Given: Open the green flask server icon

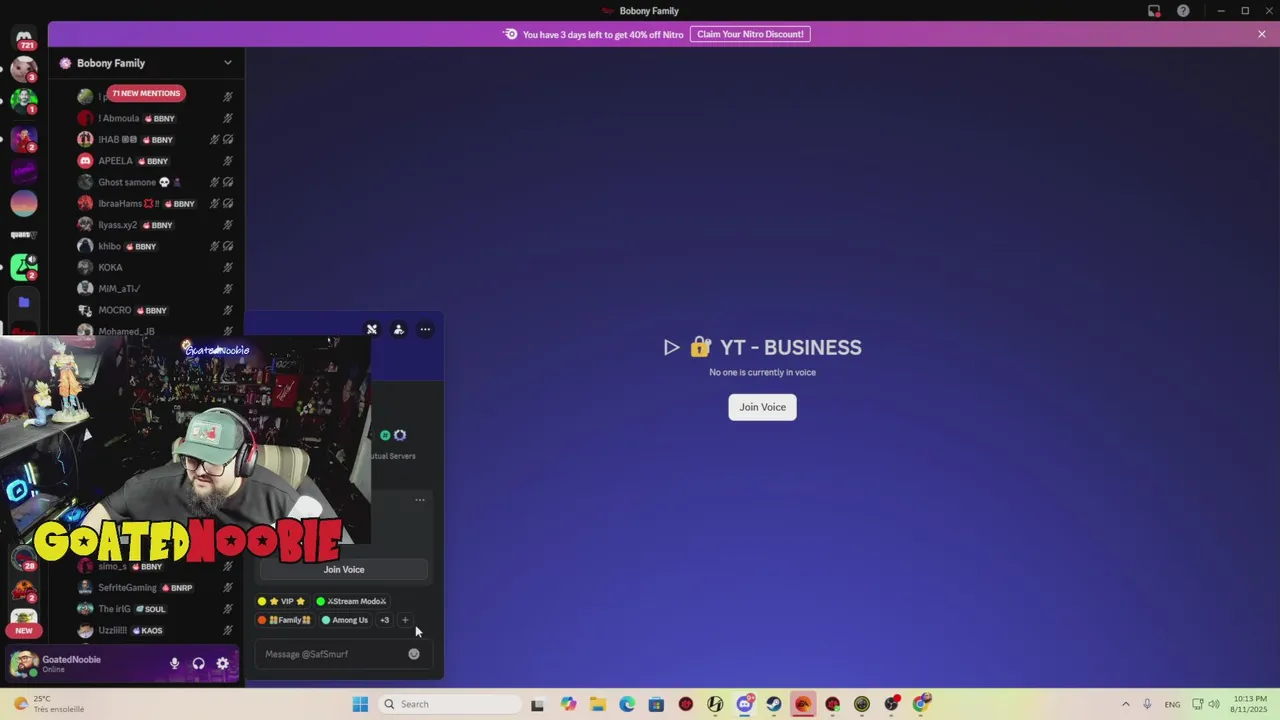Looking at the screenshot, I should pyautogui.click(x=24, y=268).
